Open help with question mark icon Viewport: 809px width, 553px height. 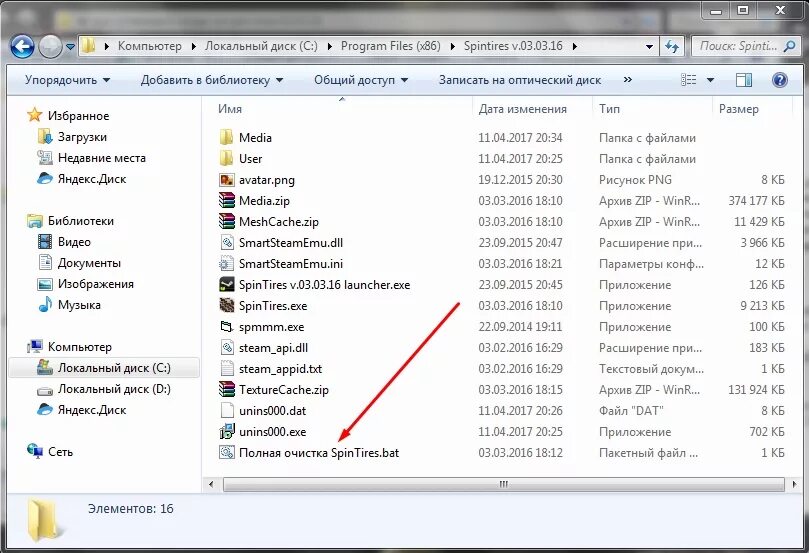(x=780, y=80)
